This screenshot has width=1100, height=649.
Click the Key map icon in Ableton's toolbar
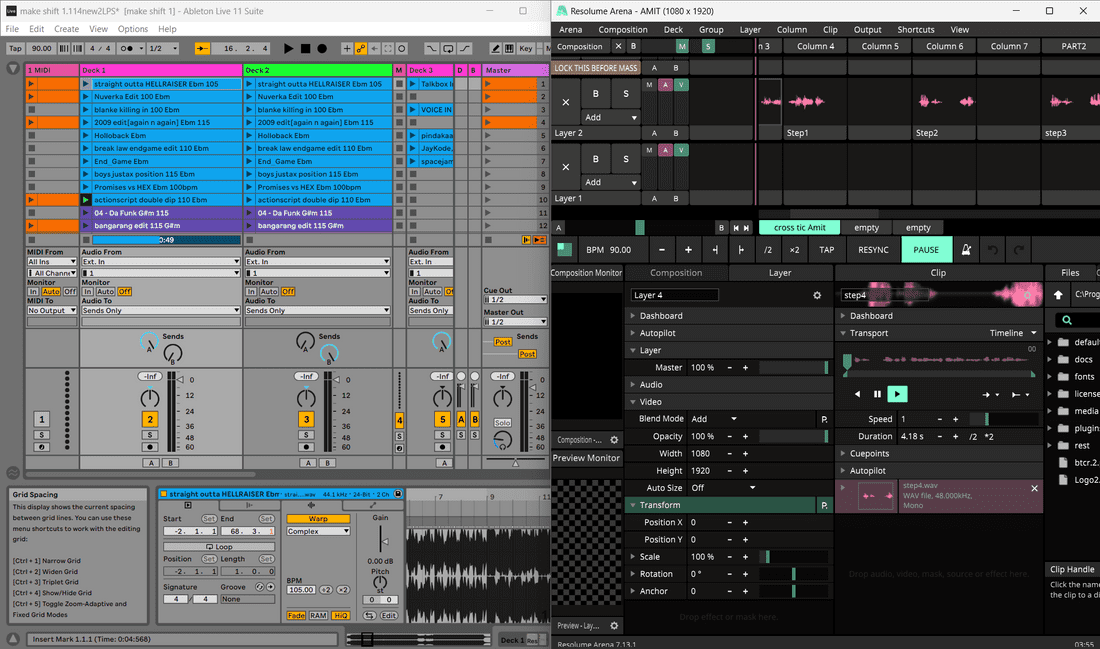pyautogui.click(x=524, y=48)
